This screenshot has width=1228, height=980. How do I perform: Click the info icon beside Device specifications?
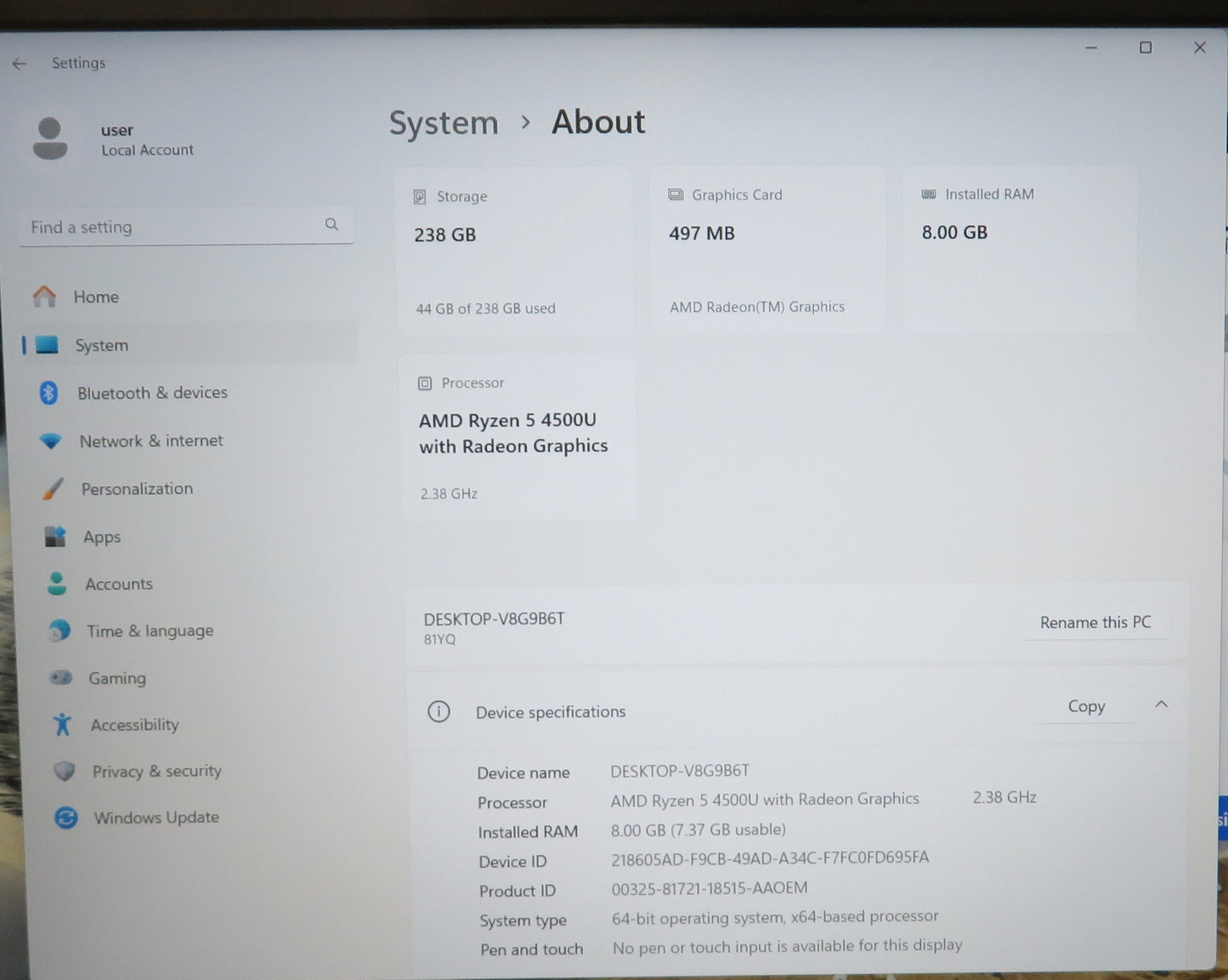pyautogui.click(x=439, y=711)
